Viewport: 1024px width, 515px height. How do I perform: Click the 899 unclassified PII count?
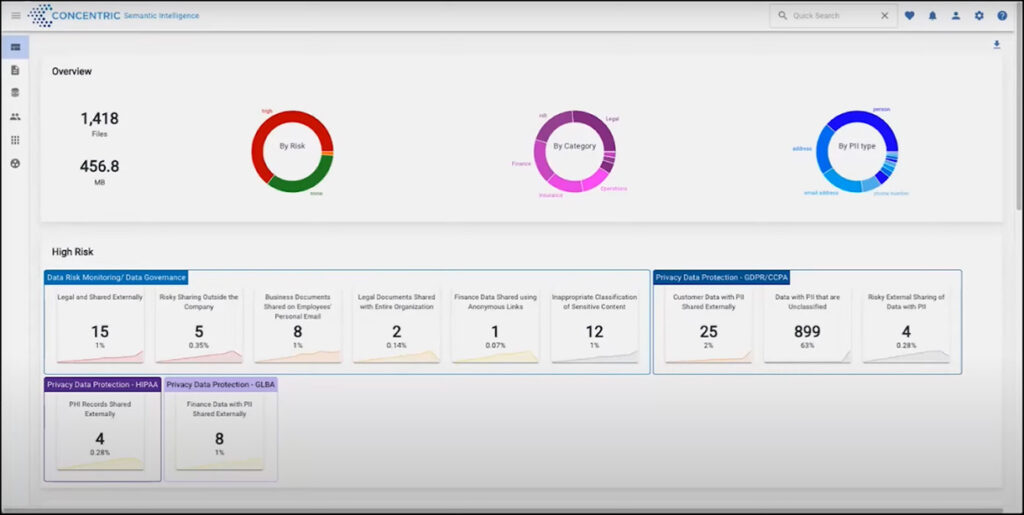[x=807, y=332]
